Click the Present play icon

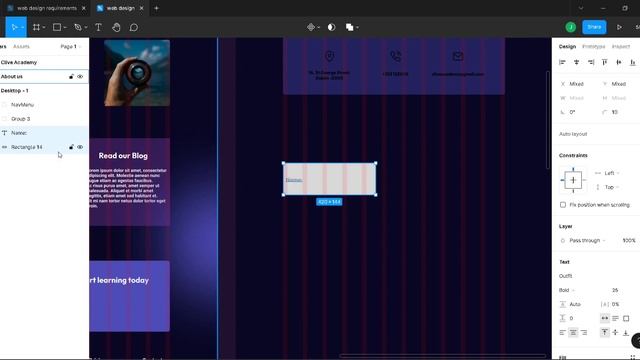pyautogui.click(x=619, y=27)
